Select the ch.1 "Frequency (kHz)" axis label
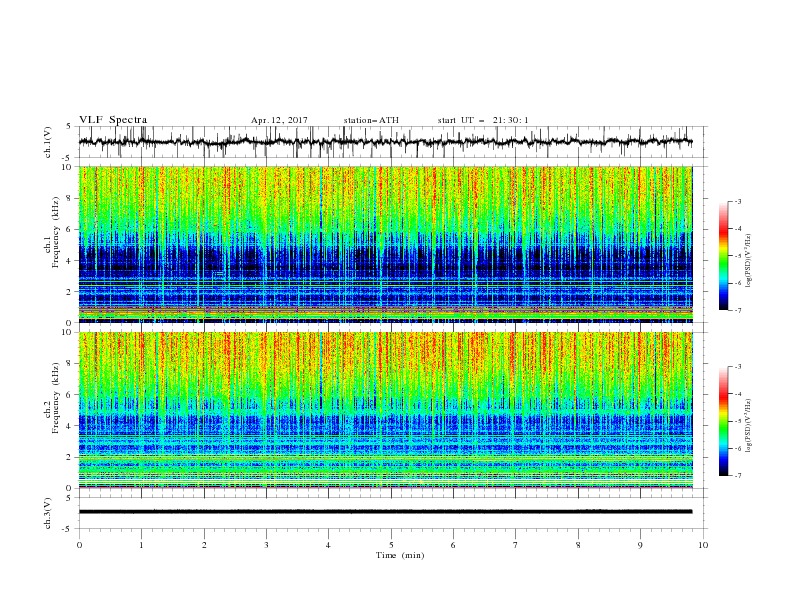Image resolution: width=792 pixels, height=612 pixels. pos(56,230)
